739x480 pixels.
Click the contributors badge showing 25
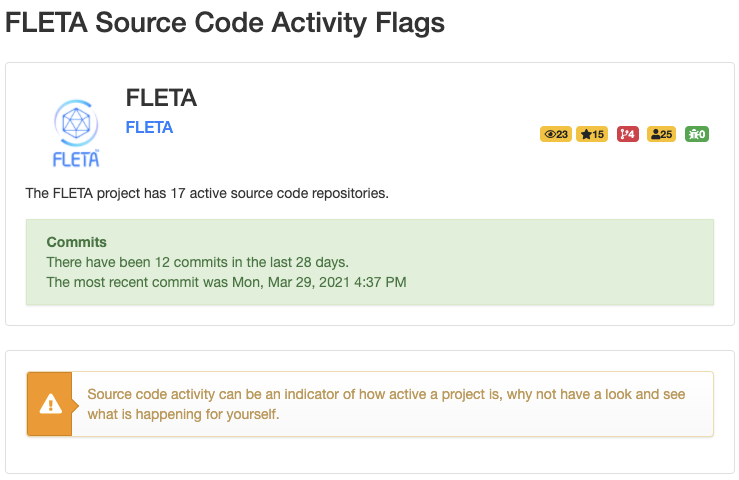[x=661, y=134]
